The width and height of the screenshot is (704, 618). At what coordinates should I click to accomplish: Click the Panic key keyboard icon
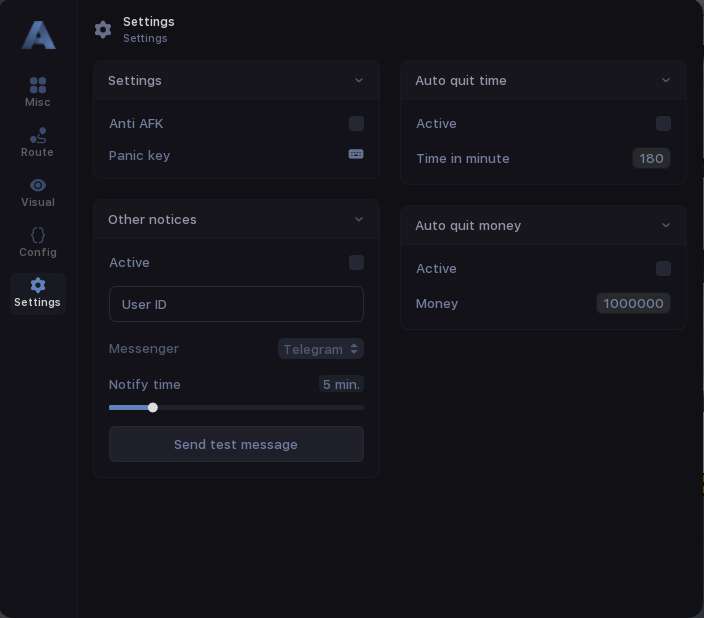(356, 155)
